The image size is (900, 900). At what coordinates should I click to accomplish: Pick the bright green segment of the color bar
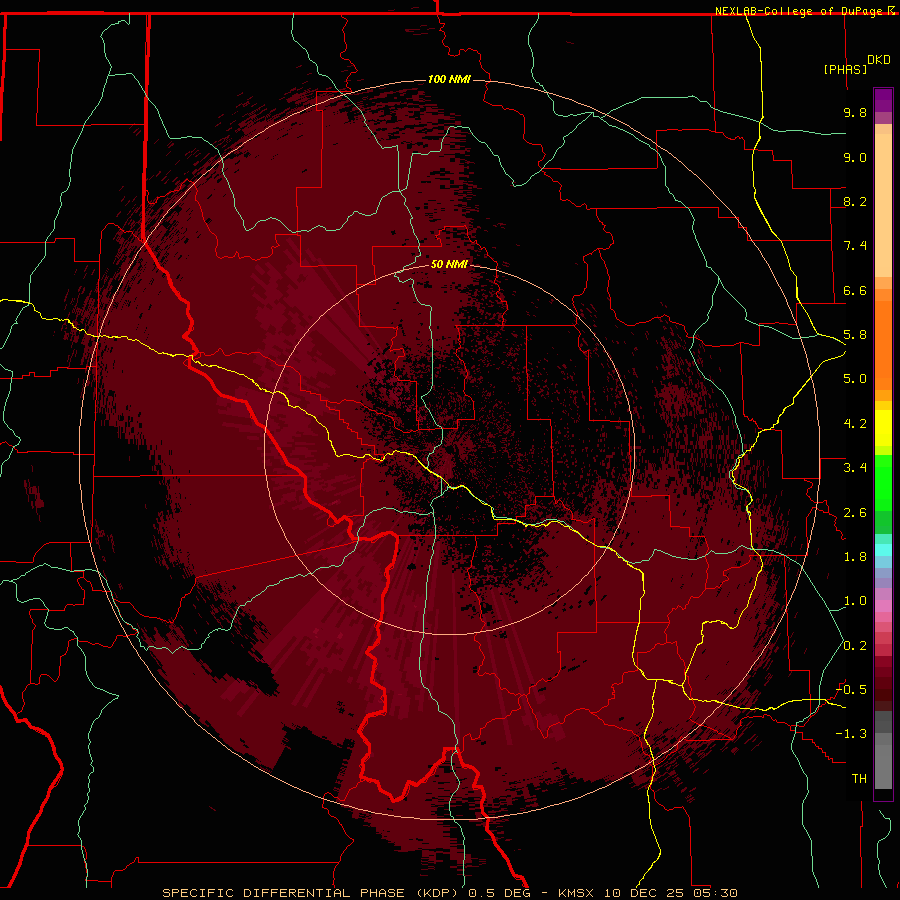[883, 482]
